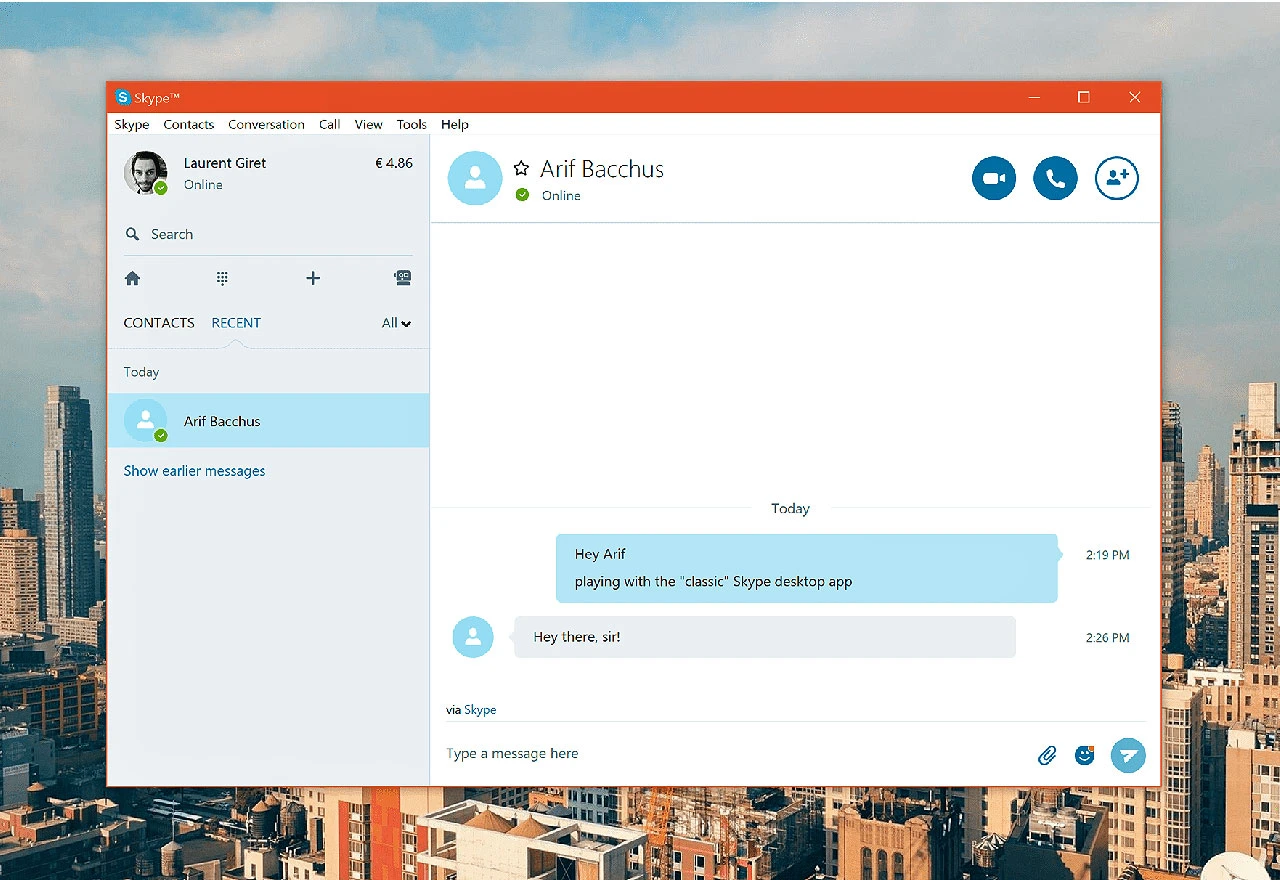This screenshot has width=1280, height=880.
Task: Open the bots icon in the sidebar
Action: 403,278
